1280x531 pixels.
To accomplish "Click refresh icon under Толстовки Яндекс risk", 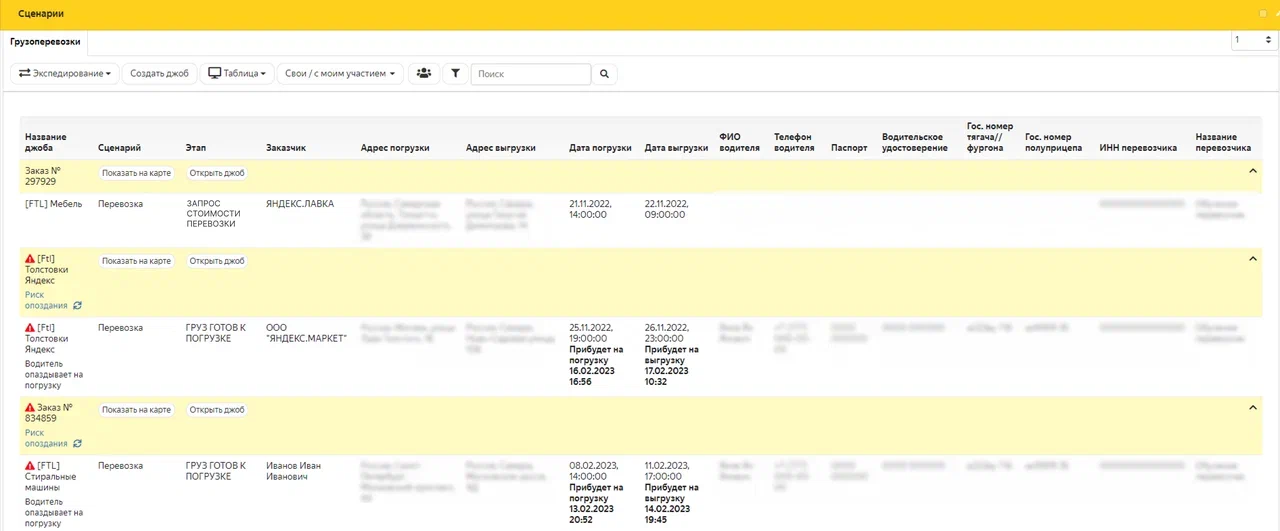I will pos(78,306).
